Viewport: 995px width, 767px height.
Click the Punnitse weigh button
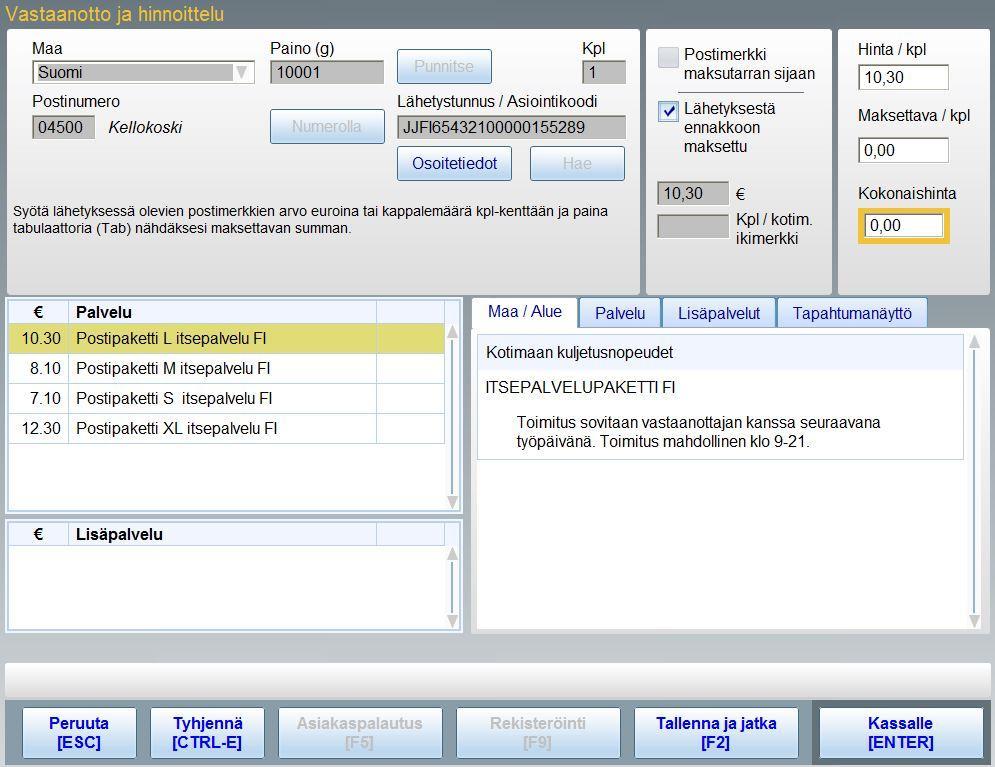click(444, 66)
